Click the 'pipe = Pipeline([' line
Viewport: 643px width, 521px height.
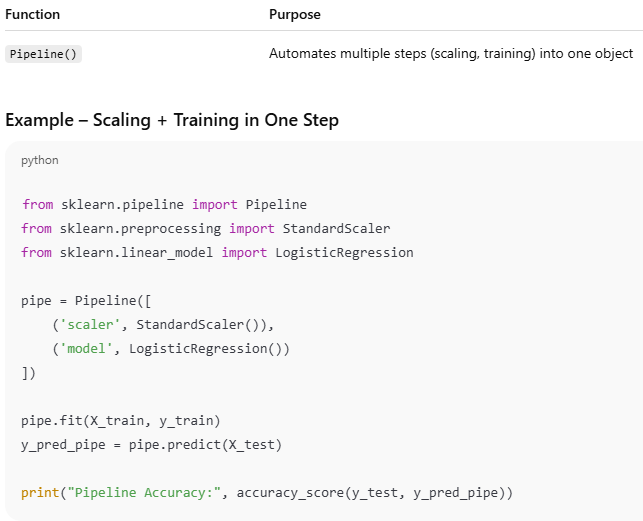(x=86, y=301)
